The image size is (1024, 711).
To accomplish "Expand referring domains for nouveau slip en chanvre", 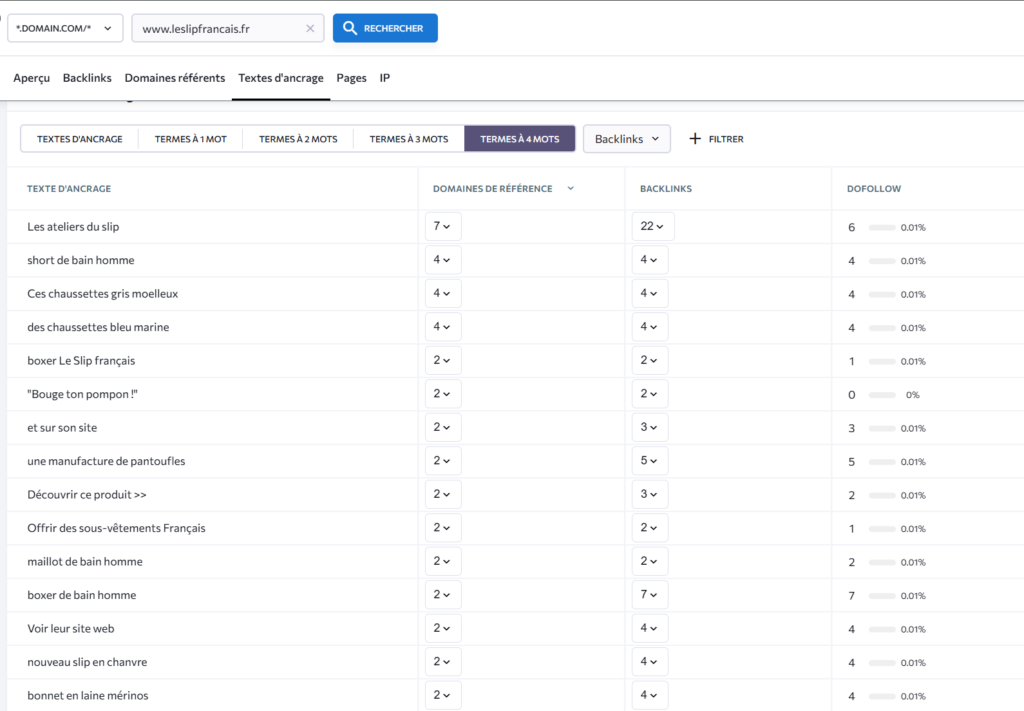I will (x=443, y=661).
